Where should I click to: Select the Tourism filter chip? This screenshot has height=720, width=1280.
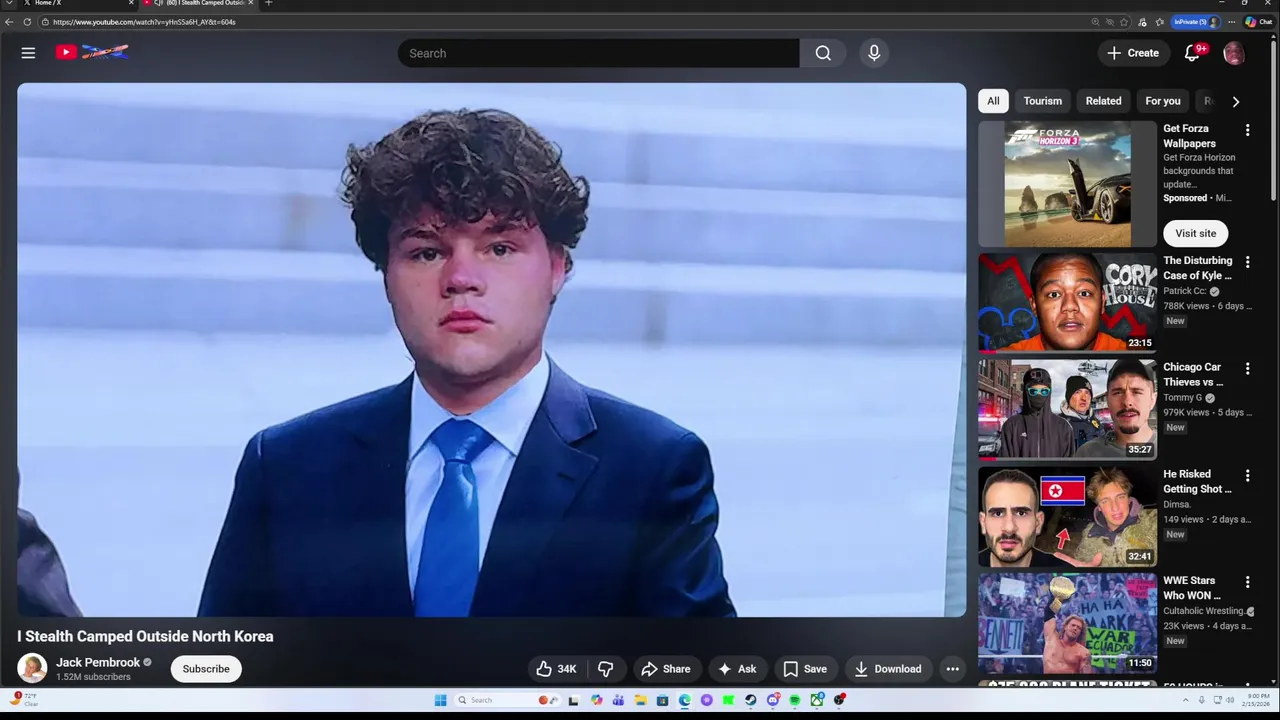(x=1042, y=101)
